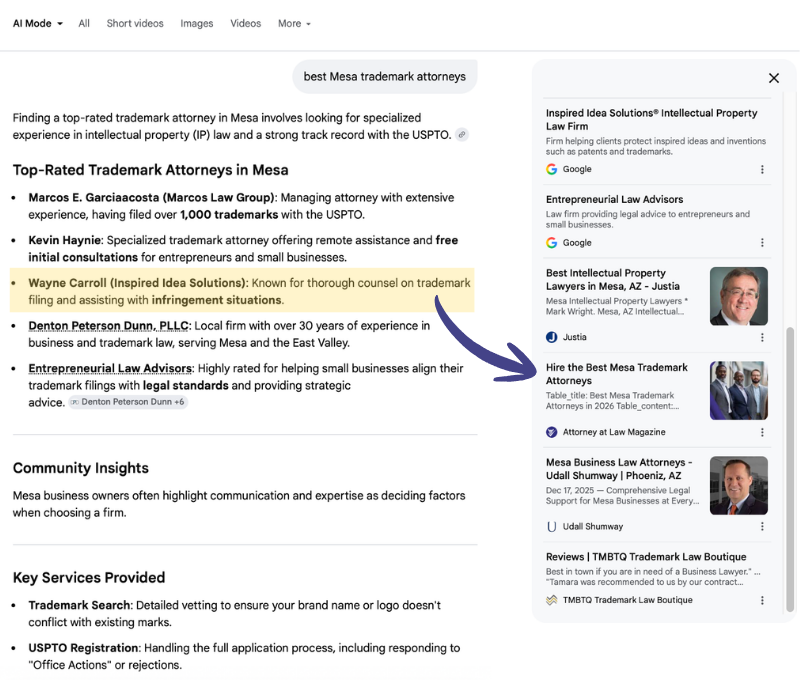Click the Top-Rated Trademark Attorneys in Mesa heading

pyautogui.click(x=151, y=170)
